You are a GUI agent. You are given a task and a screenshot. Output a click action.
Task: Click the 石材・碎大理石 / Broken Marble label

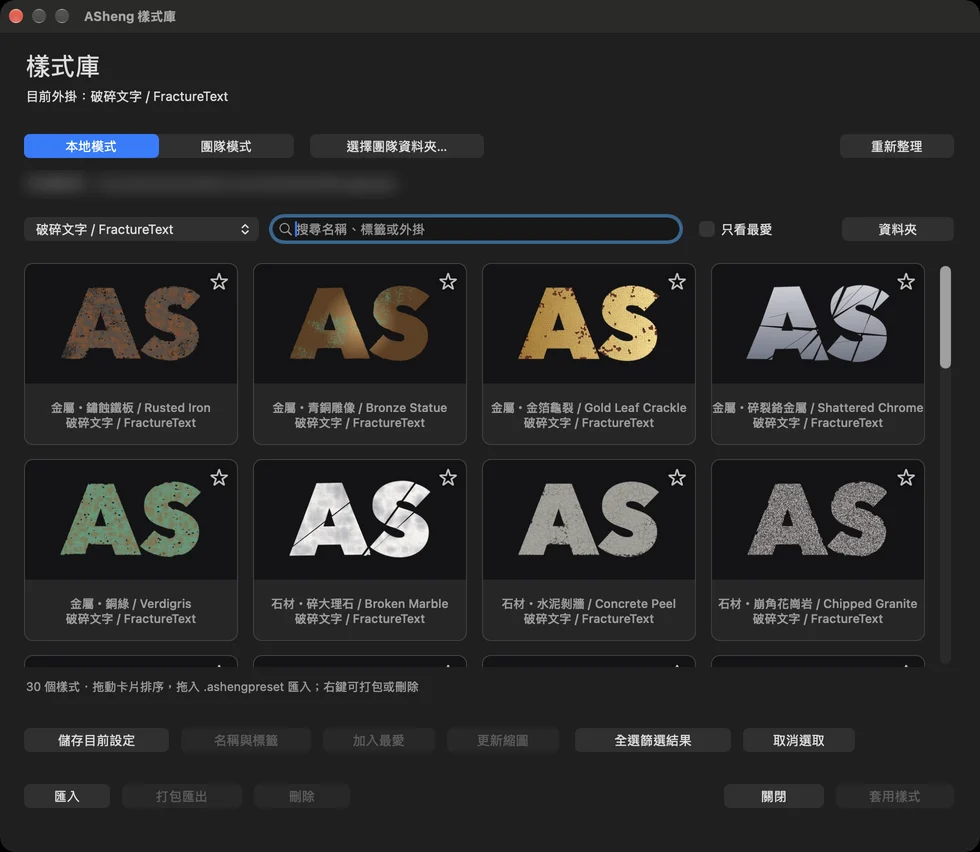360,604
